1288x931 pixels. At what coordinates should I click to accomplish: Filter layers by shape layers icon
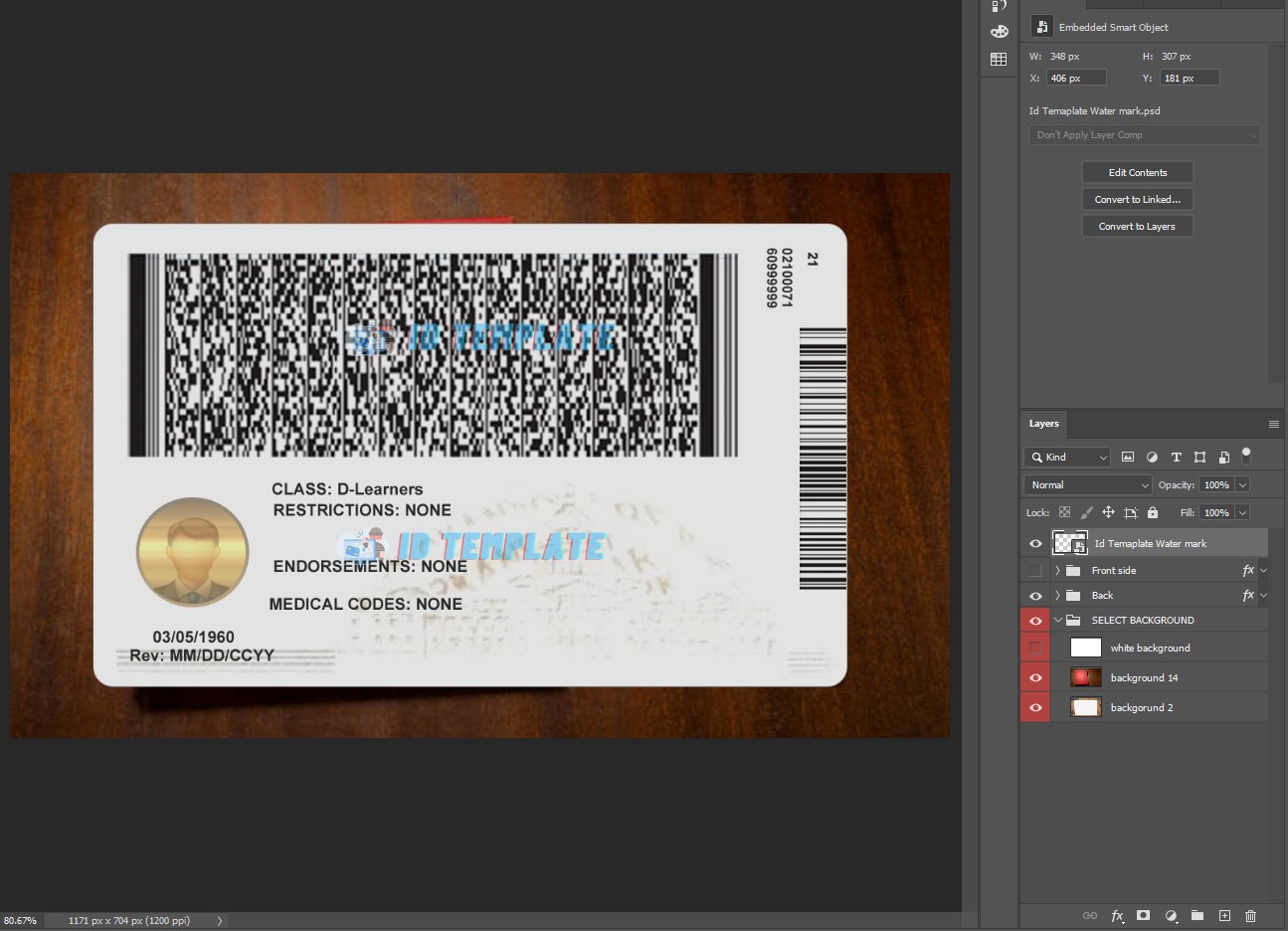pos(1199,457)
